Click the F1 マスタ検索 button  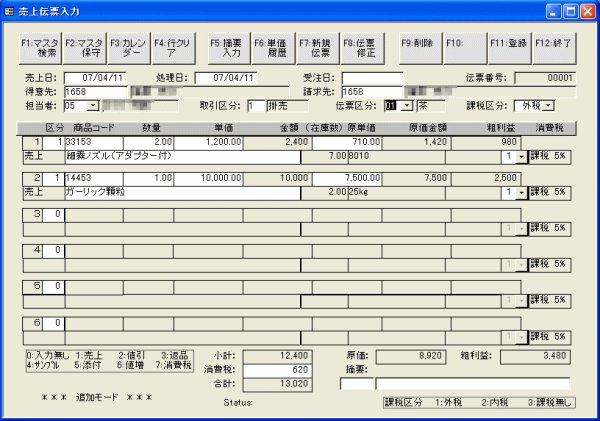[x=39, y=48]
